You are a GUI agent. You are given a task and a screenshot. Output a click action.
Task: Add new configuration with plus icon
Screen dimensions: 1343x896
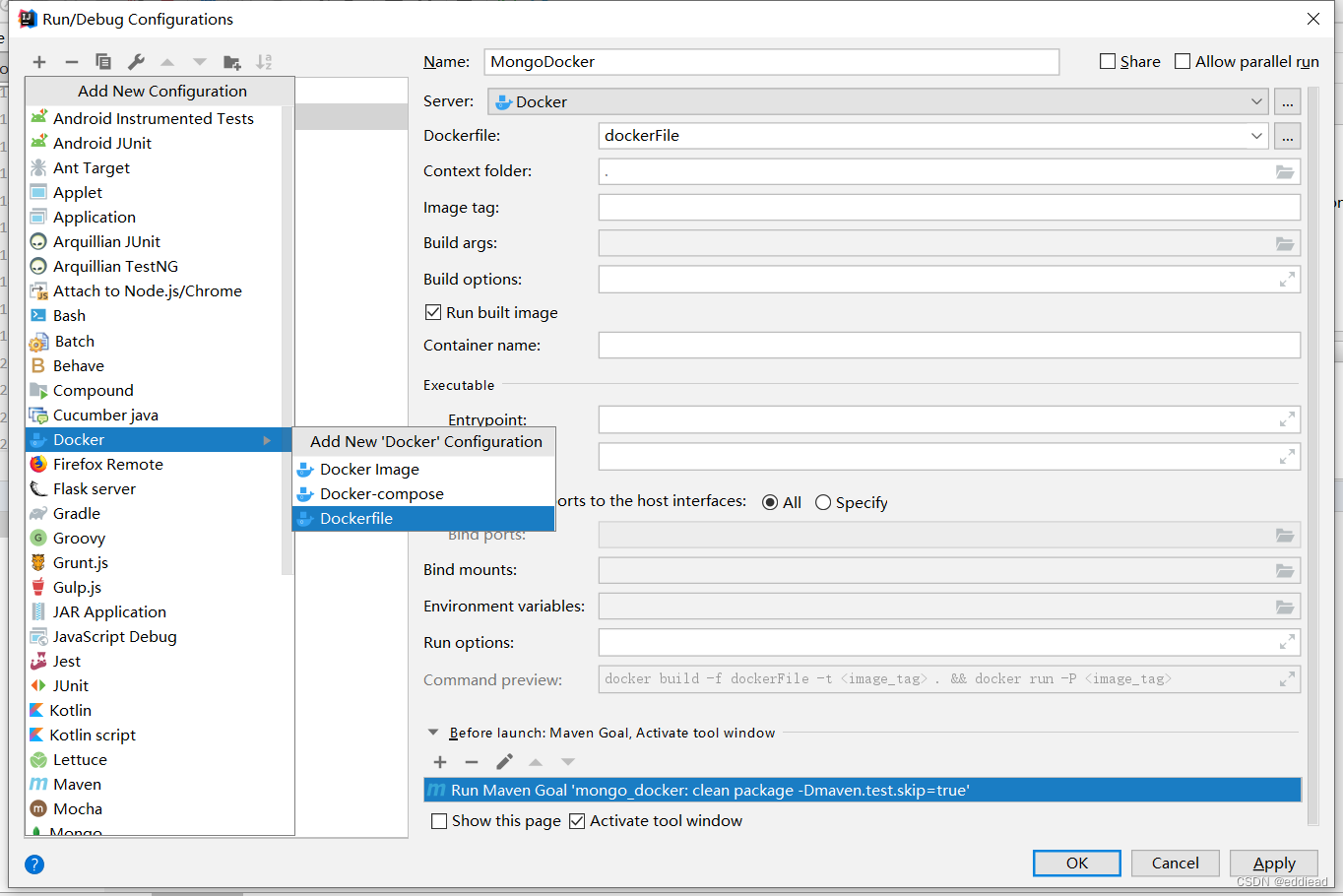39,62
